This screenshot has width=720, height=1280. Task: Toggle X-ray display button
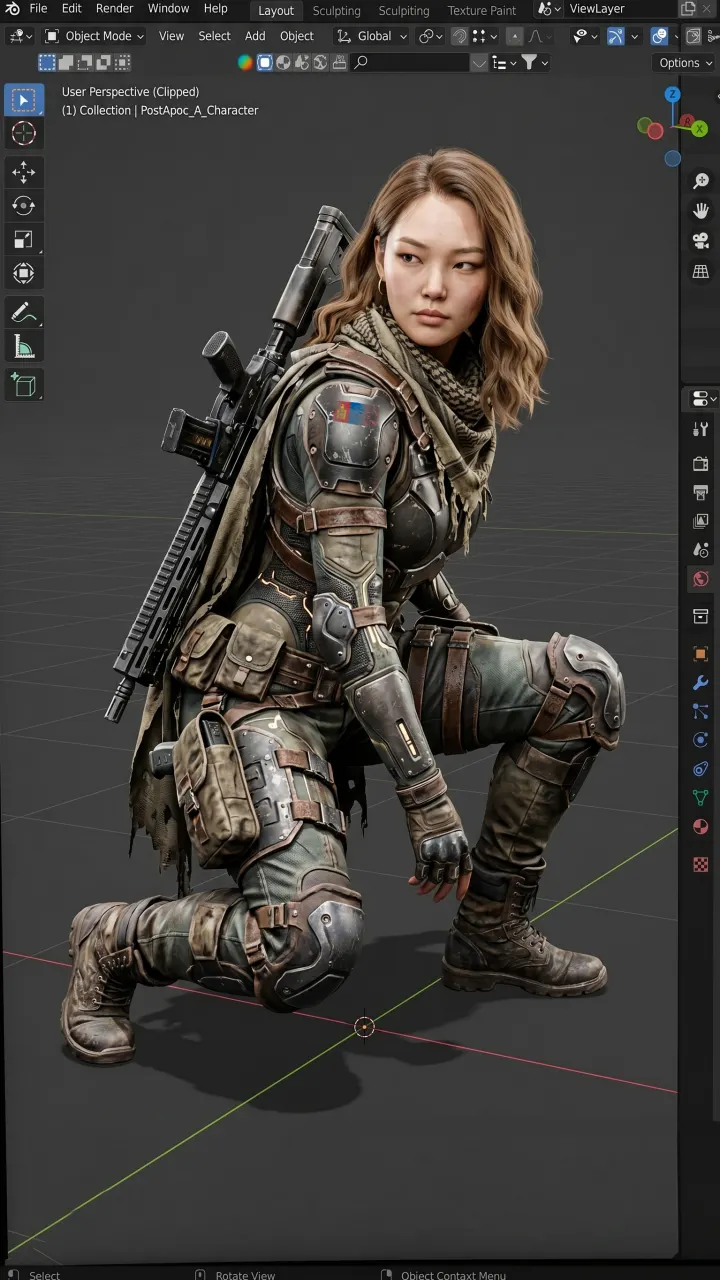coord(694,36)
